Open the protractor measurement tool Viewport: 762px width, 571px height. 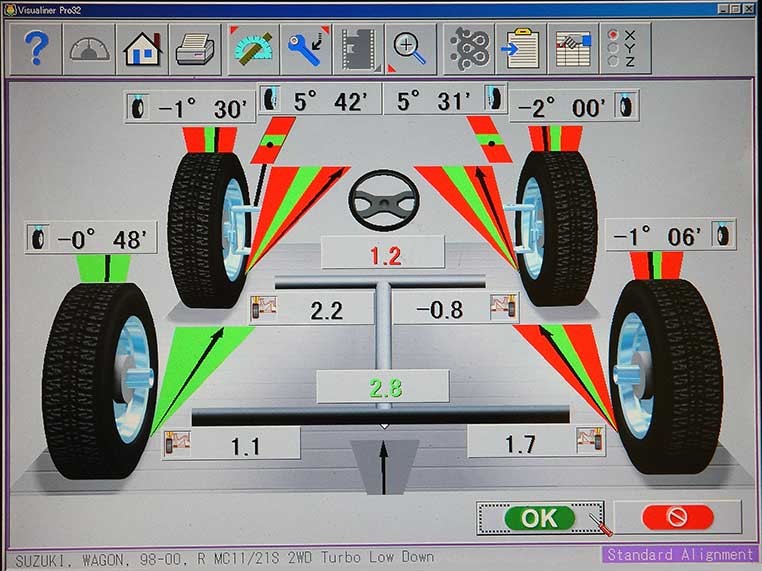[x=252, y=49]
